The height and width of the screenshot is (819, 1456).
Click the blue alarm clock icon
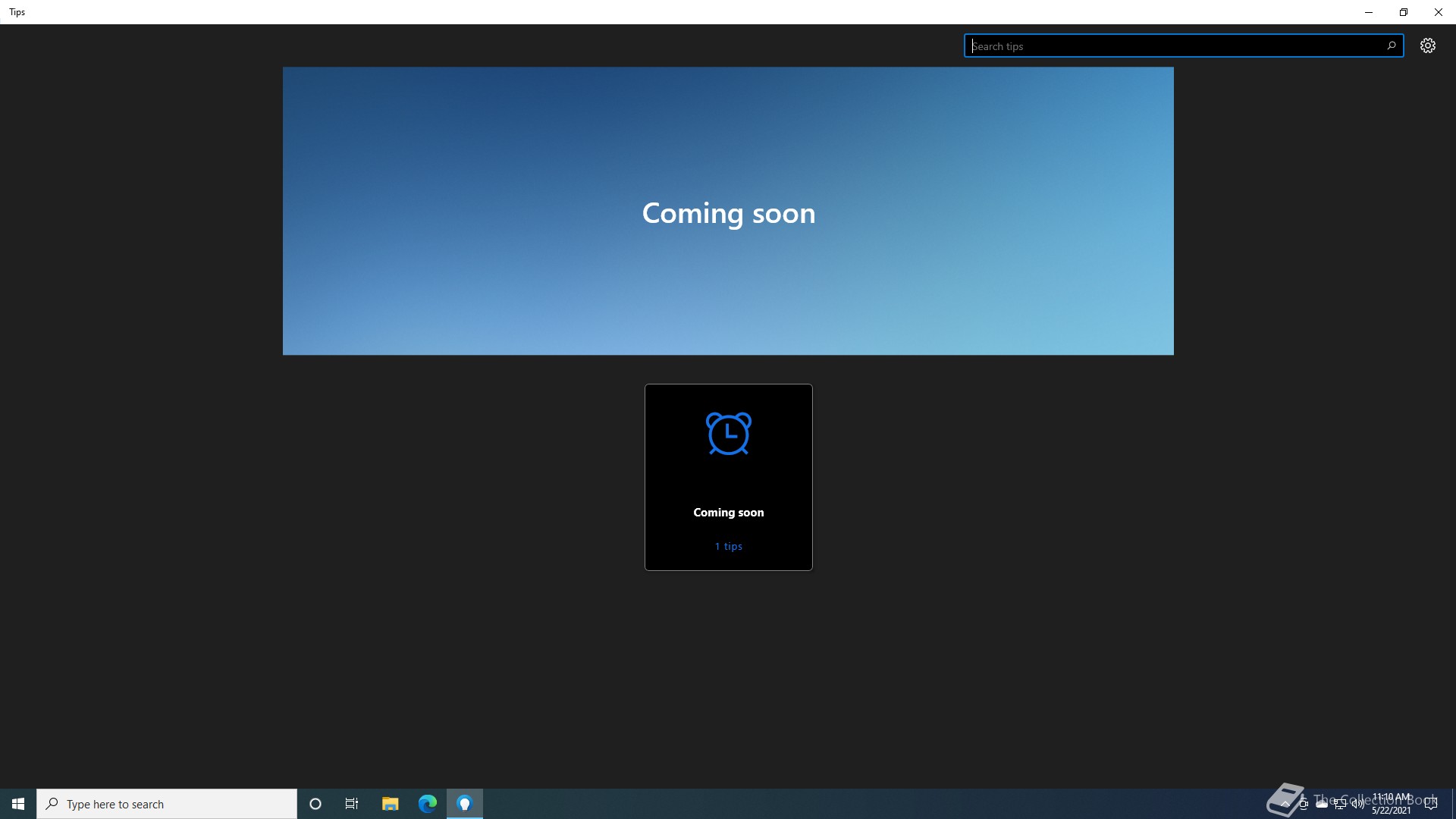pos(728,434)
